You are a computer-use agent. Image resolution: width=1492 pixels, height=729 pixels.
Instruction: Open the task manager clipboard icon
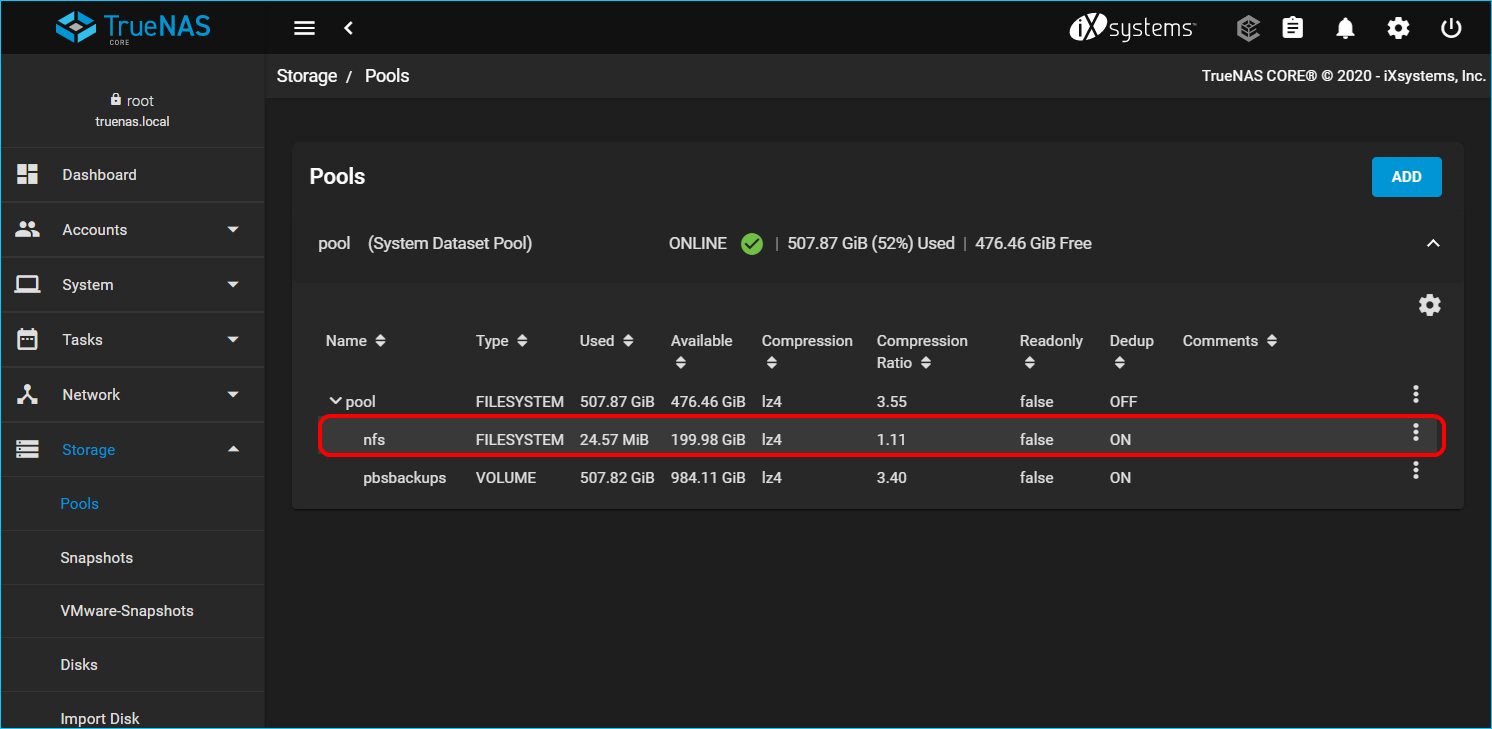pos(1293,28)
